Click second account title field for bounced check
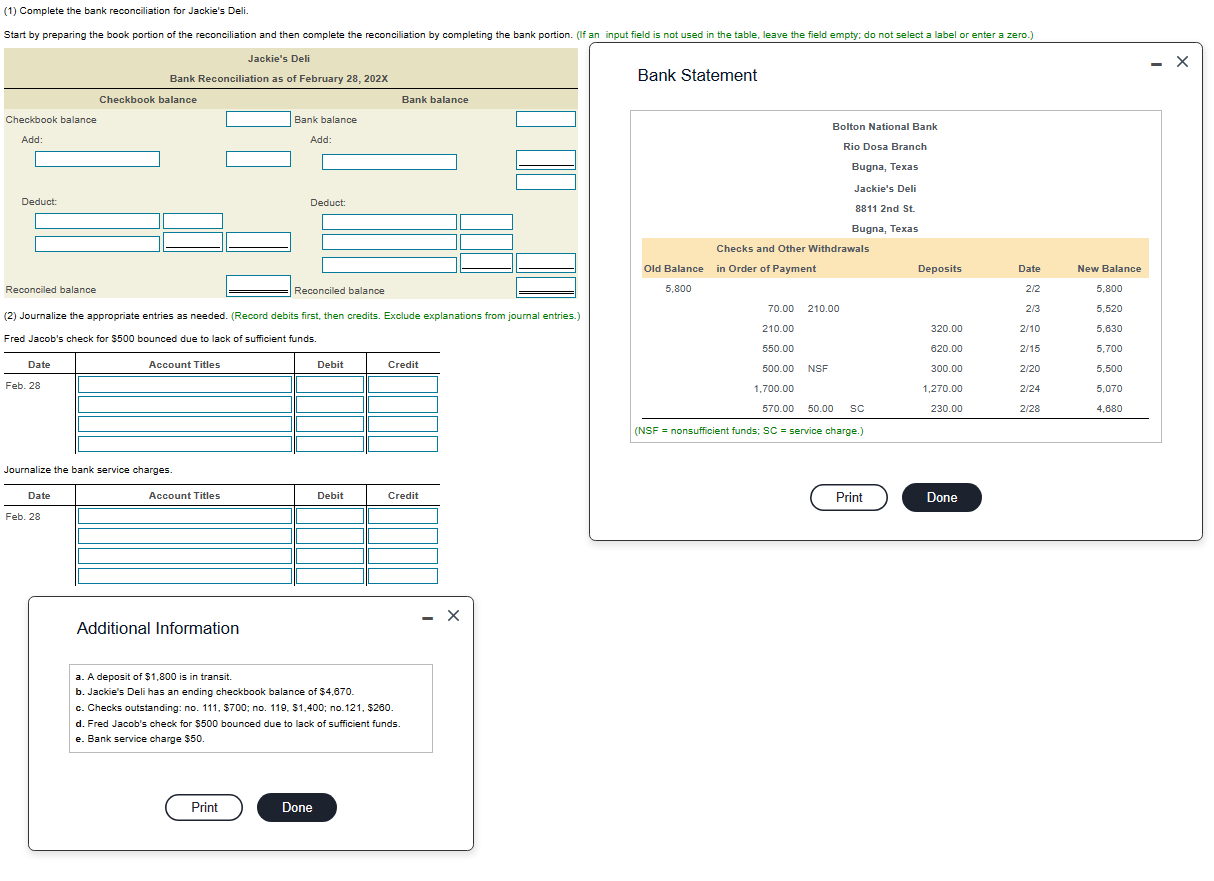This screenshot has width=1214, height=881. (x=185, y=404)
